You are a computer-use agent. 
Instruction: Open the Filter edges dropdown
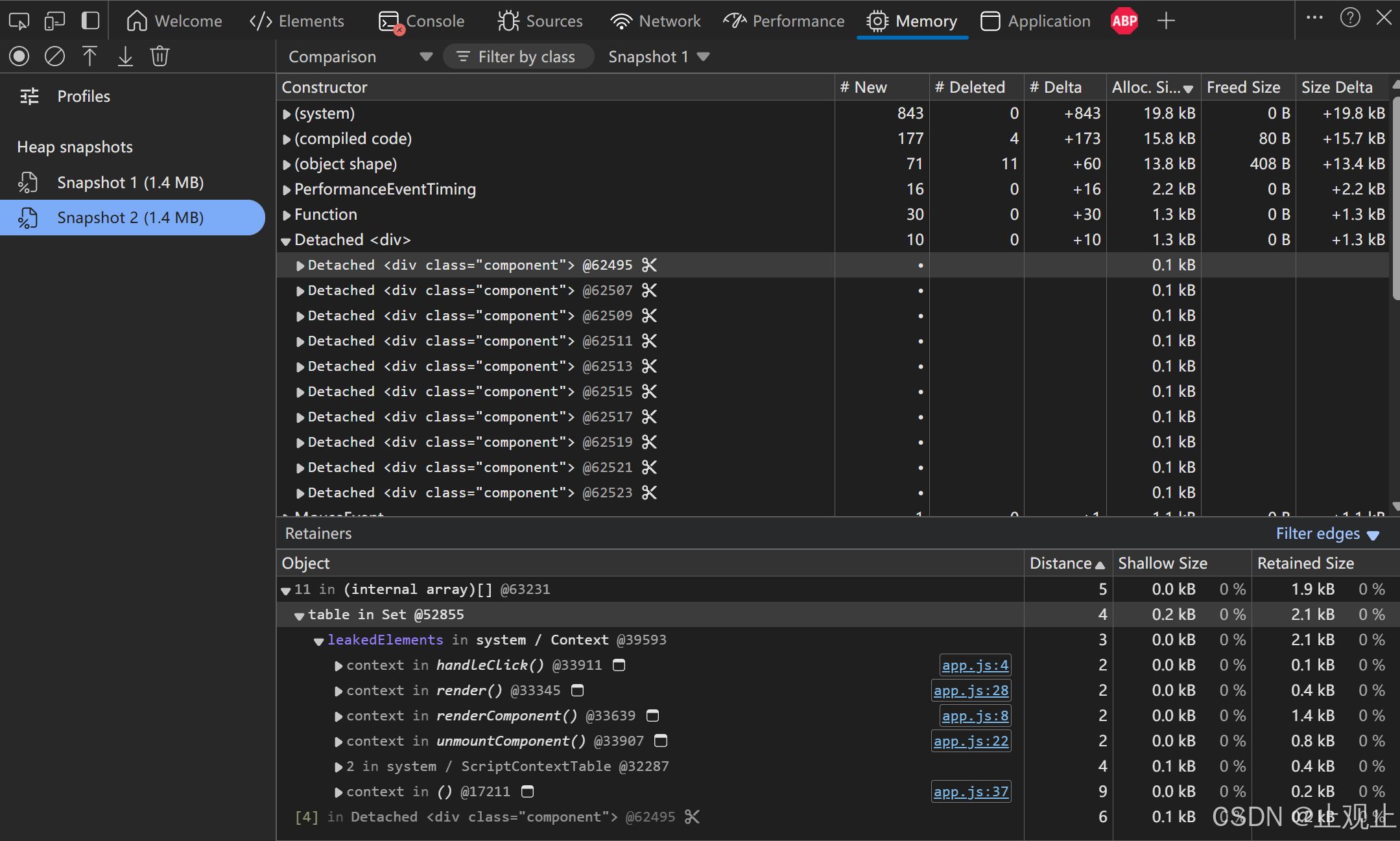coord(1327,534)
